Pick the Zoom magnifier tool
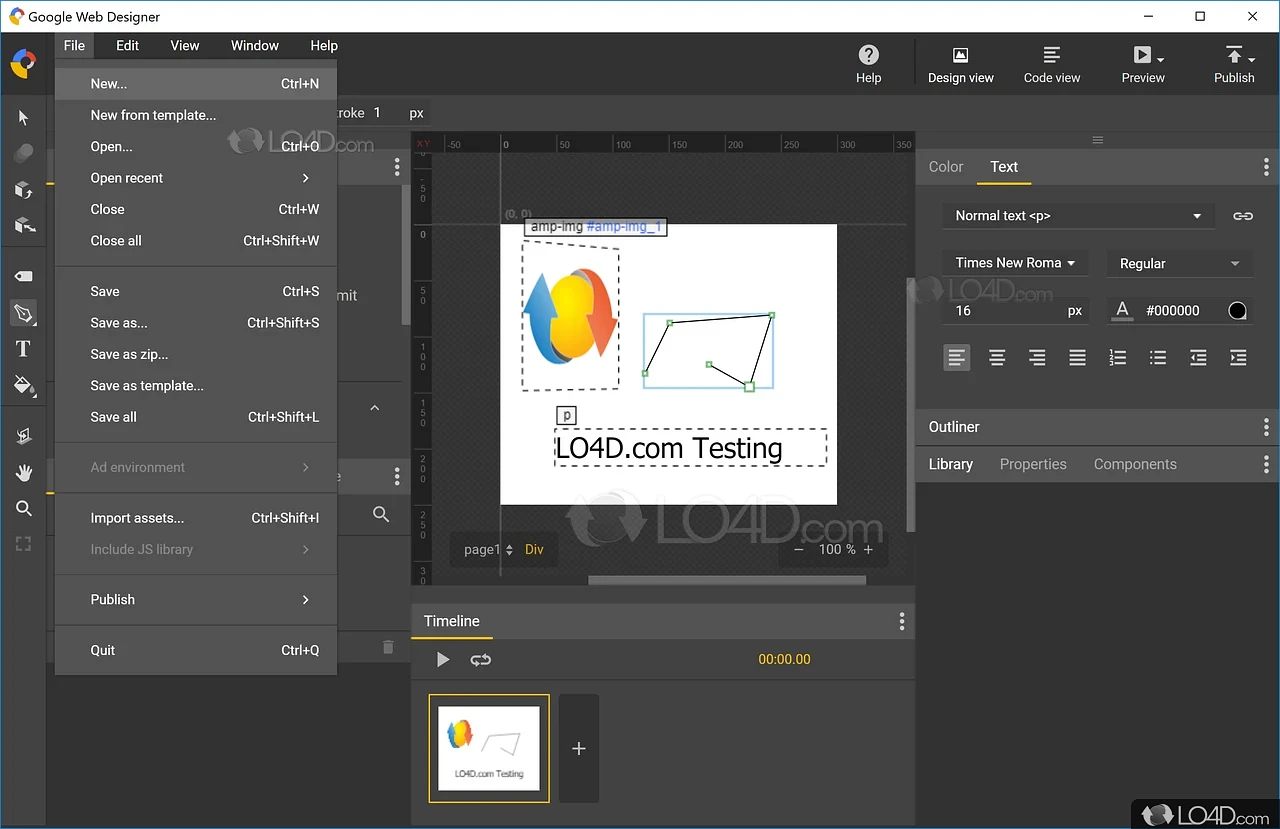This screenshot has height=829, width=1280. pyautogui.click(x=23, y=508)
